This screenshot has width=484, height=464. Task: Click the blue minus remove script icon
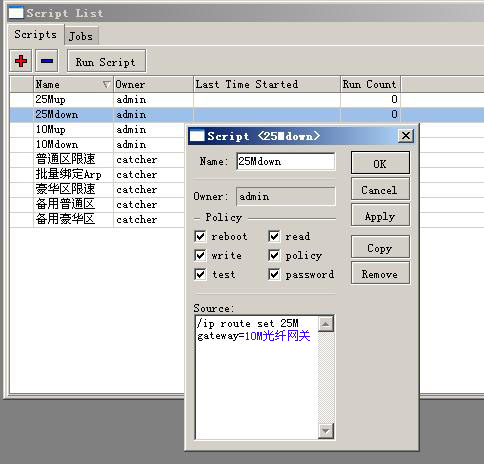pyautogui.click(x=47, y=61)
